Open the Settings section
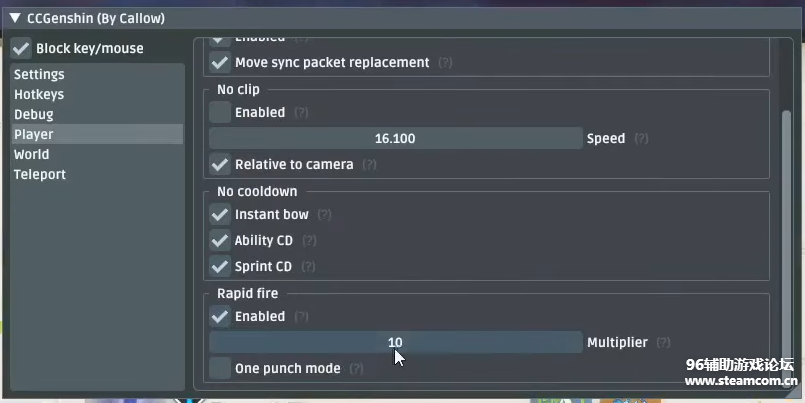 click(40, 74)
